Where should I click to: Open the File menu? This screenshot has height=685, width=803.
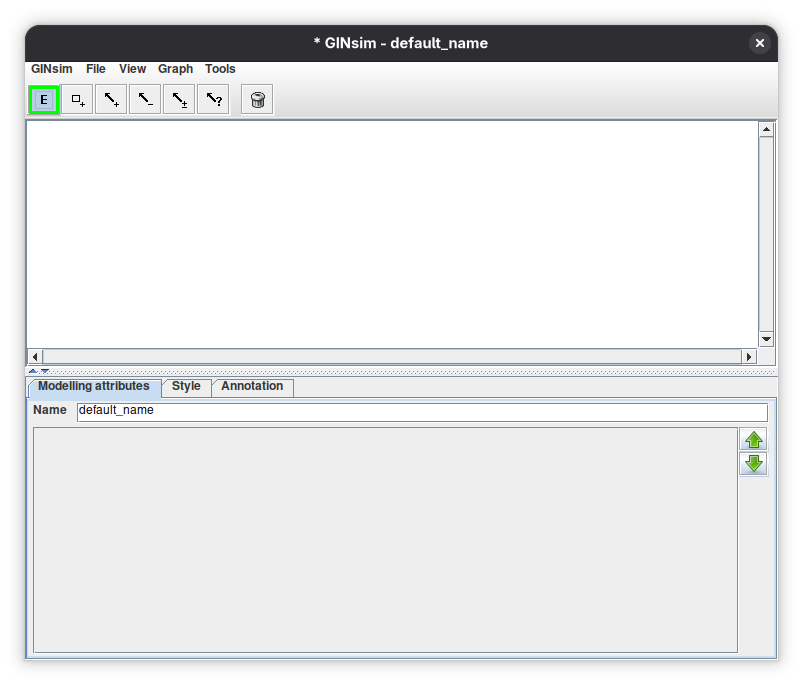pos(96,69)
